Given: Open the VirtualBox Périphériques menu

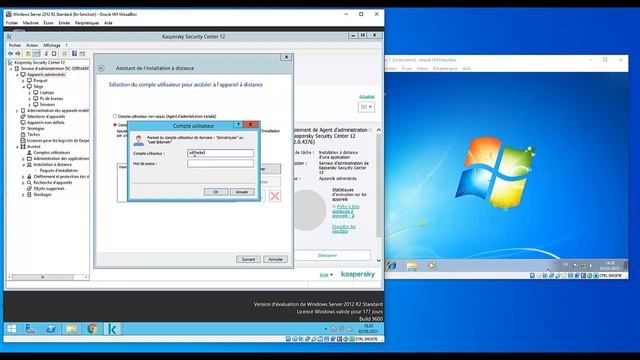Looking at the screenshot, I should pyautogui.click(x=87, y=23).
